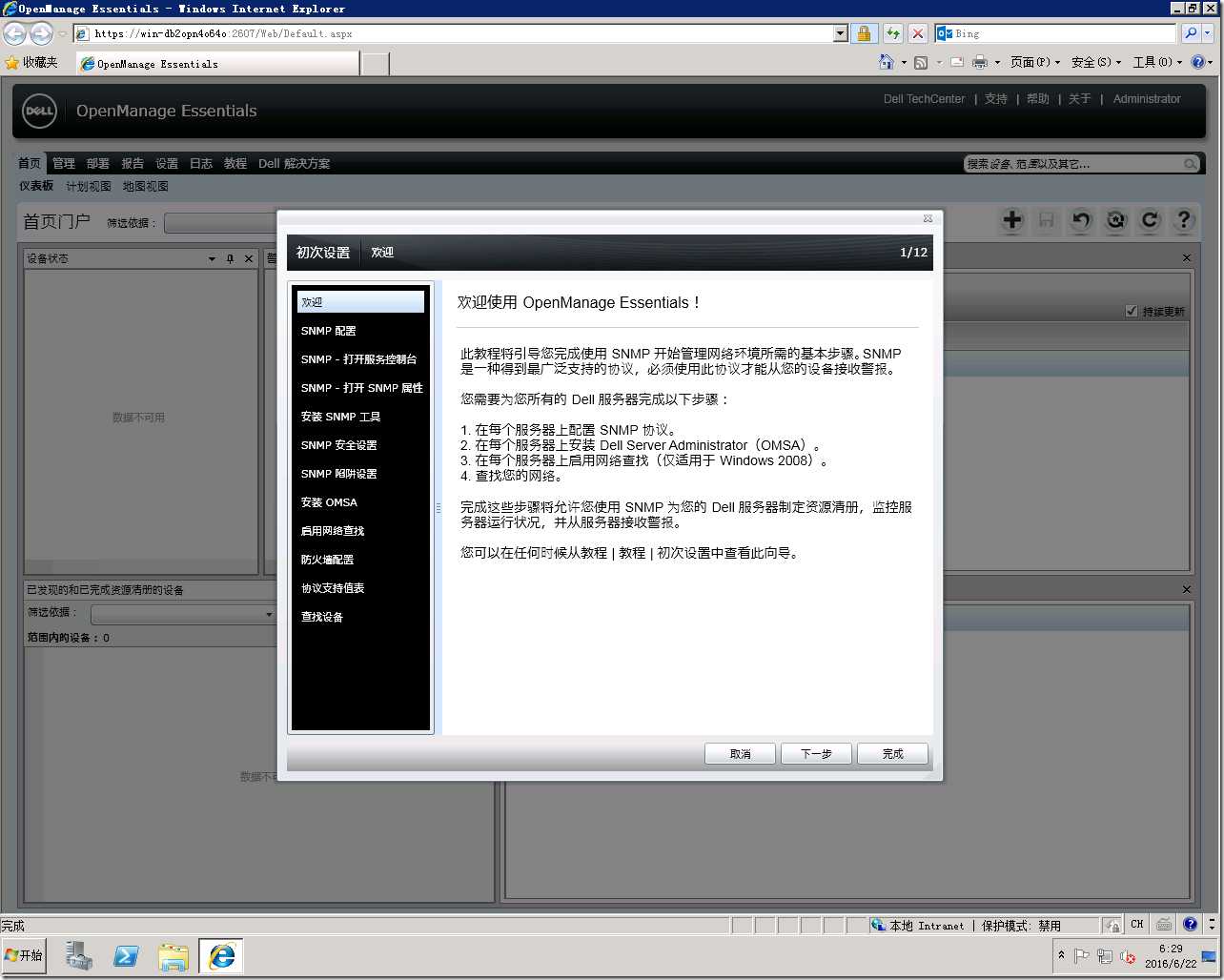Switch to 地图视图 sub-tab
This screenshot has width=1224, height=980.
[x=145, y=186]
